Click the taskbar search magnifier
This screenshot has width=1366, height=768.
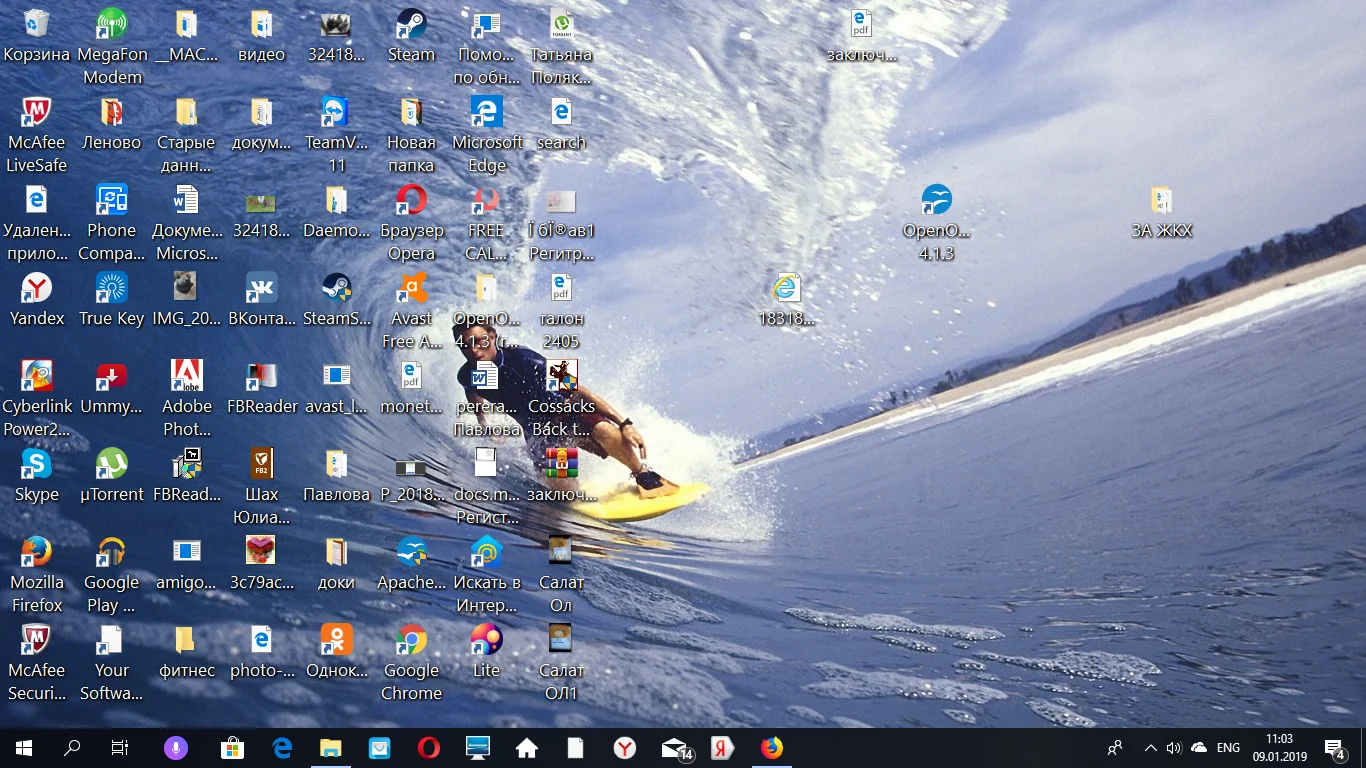coord(72,748)
